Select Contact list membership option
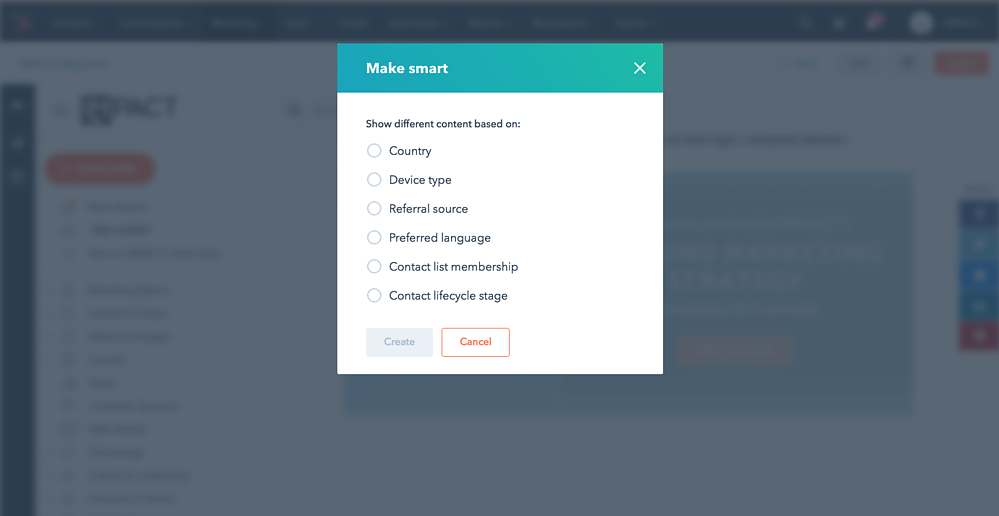 pos(374,266)
